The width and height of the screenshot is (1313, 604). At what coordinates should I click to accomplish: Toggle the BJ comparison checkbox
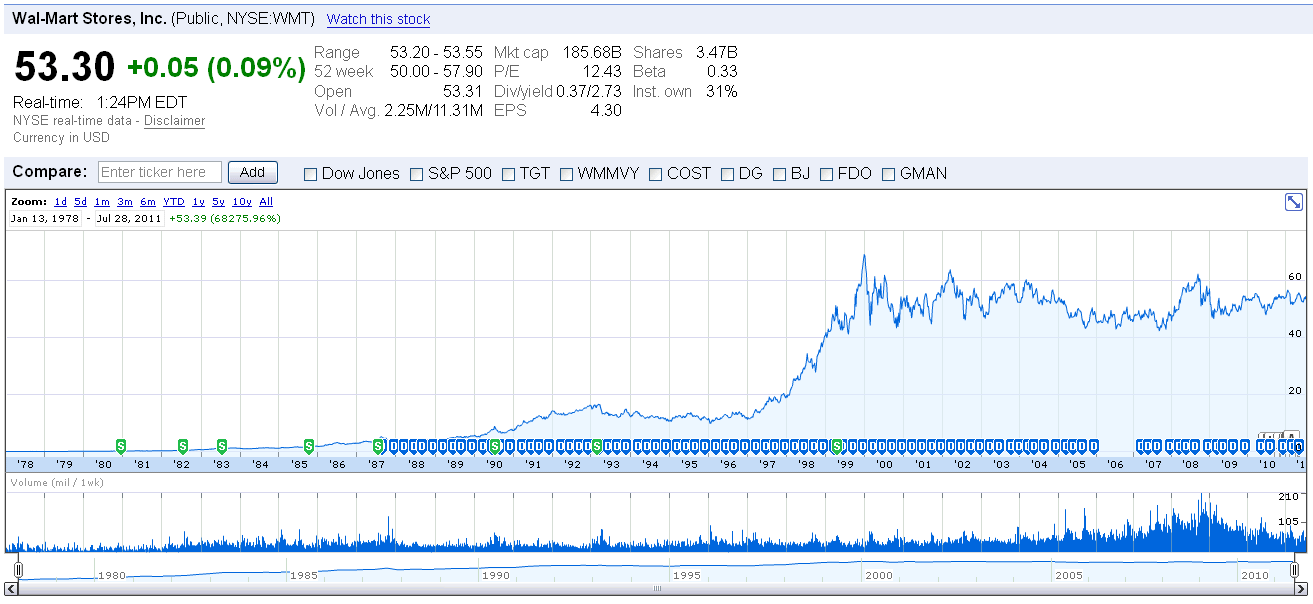[x=780, y=174]
